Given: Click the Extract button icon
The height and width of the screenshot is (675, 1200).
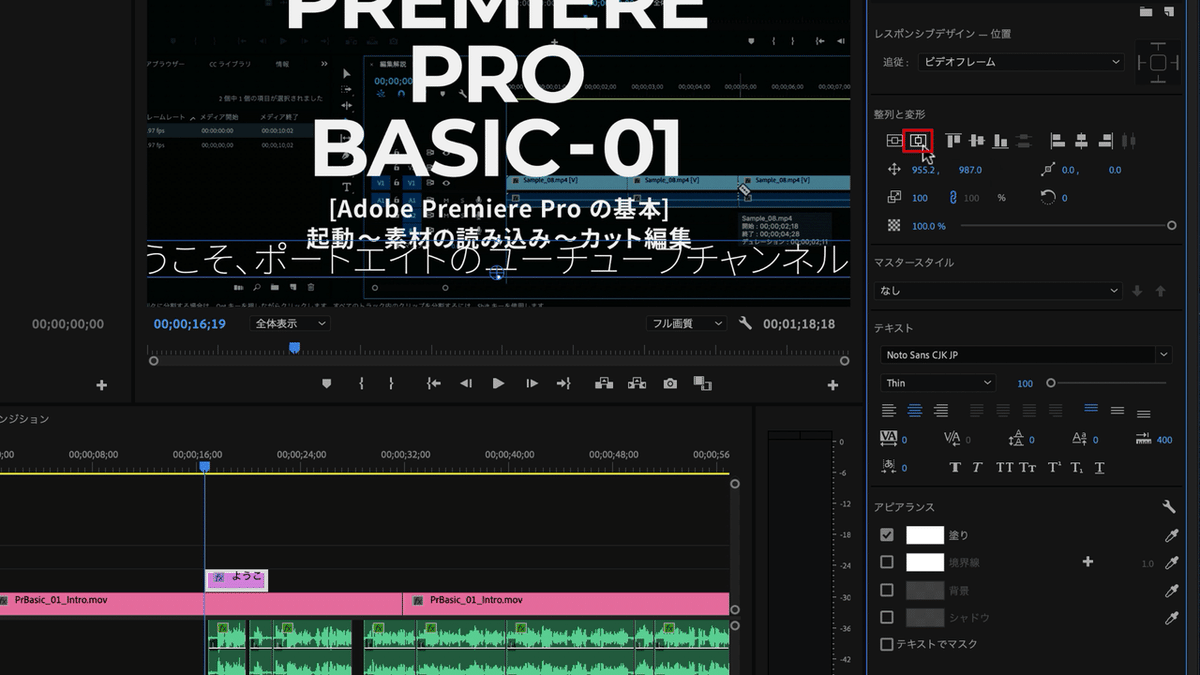Looking at the screenshot, I should (636, 383).
